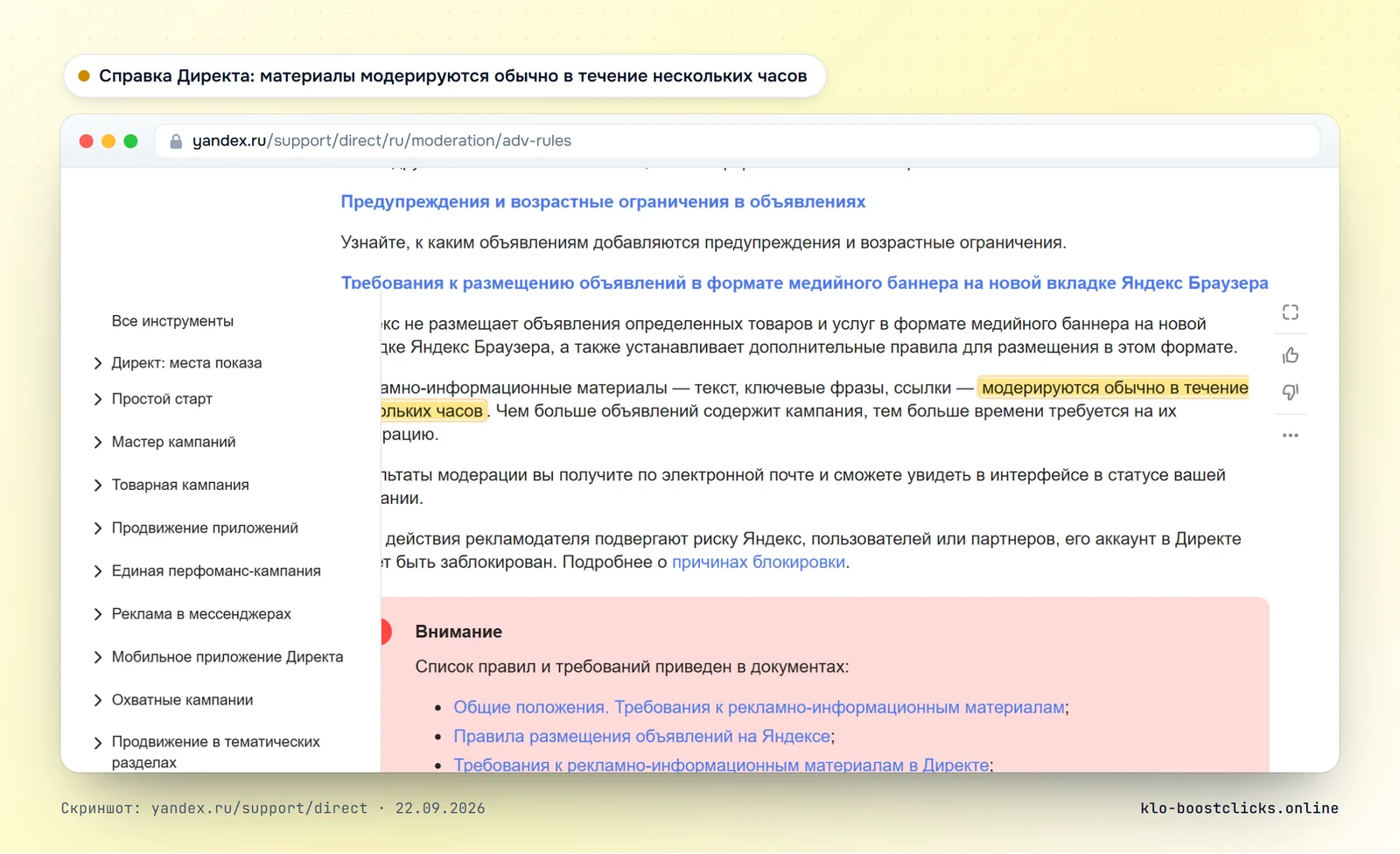1400x854 pixels.
Task: Click the fullscreen expand icon
Action: (x=1290, y=313)
